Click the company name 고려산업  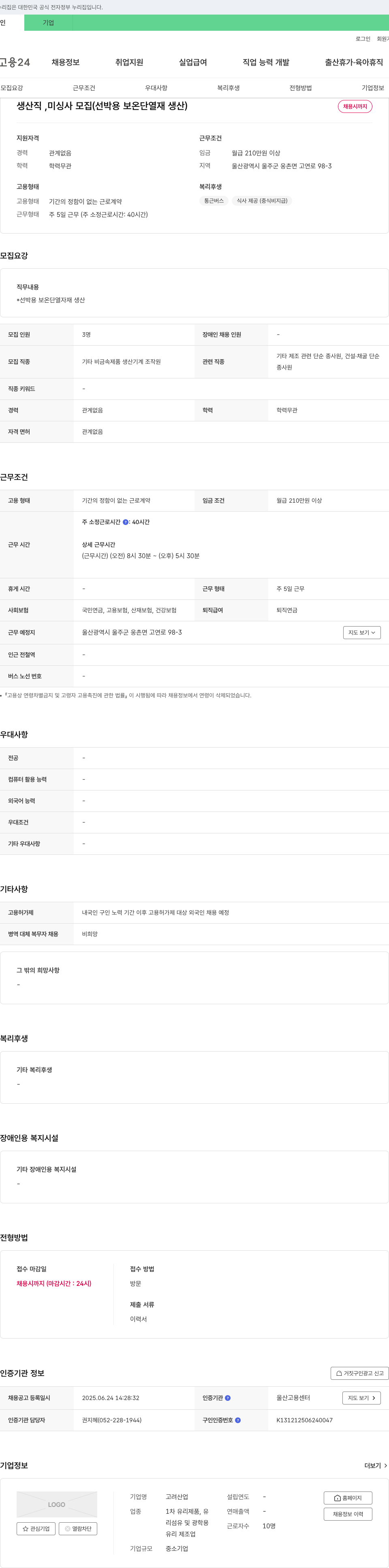[177, 1497]
